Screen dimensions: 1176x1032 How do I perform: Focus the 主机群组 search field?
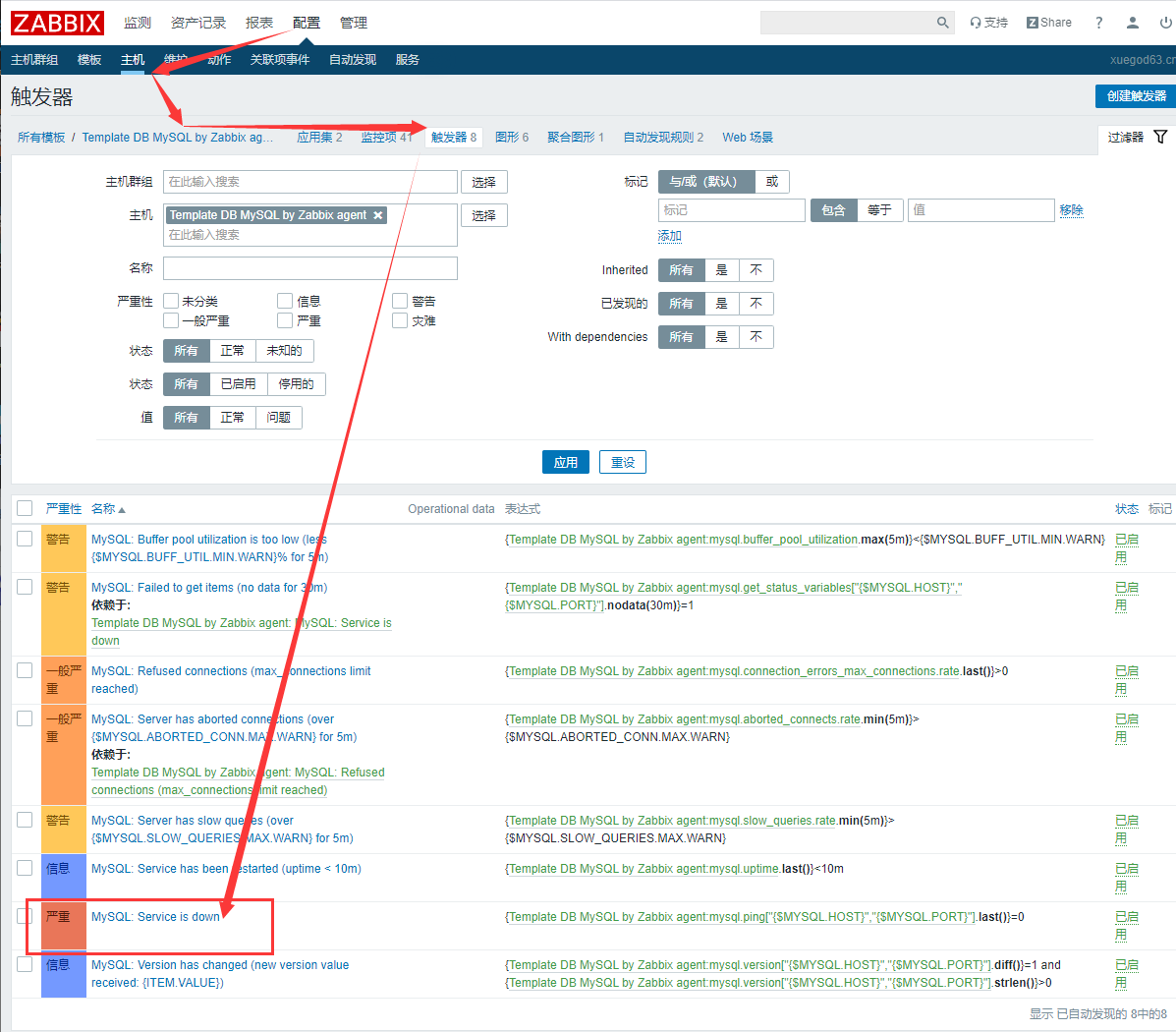[309, 182]
